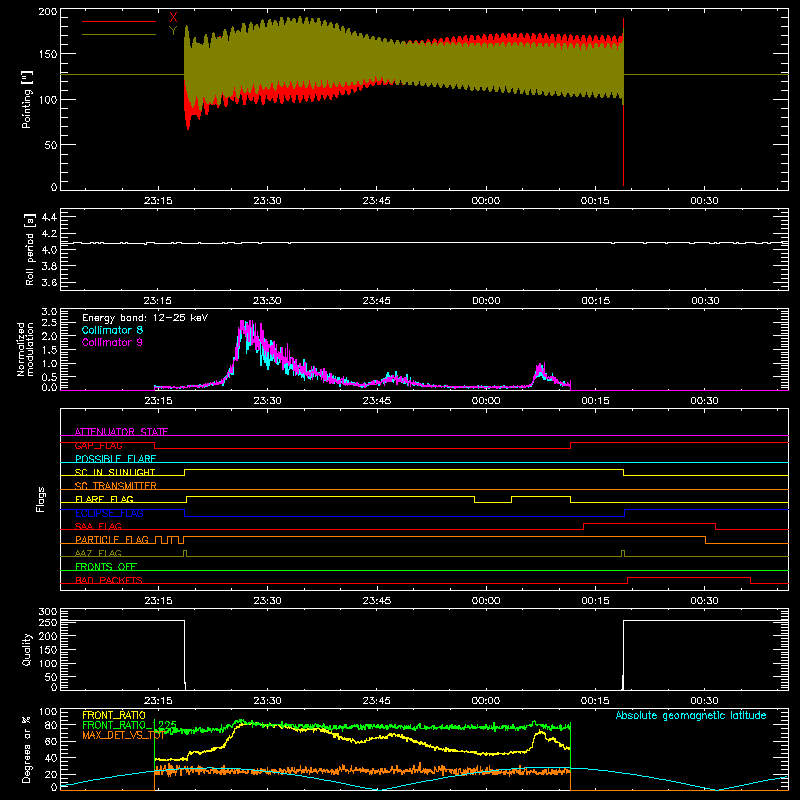
Task: Click the orange MAX_DET_VS_TOT legend label
Action: click(123, 735)
